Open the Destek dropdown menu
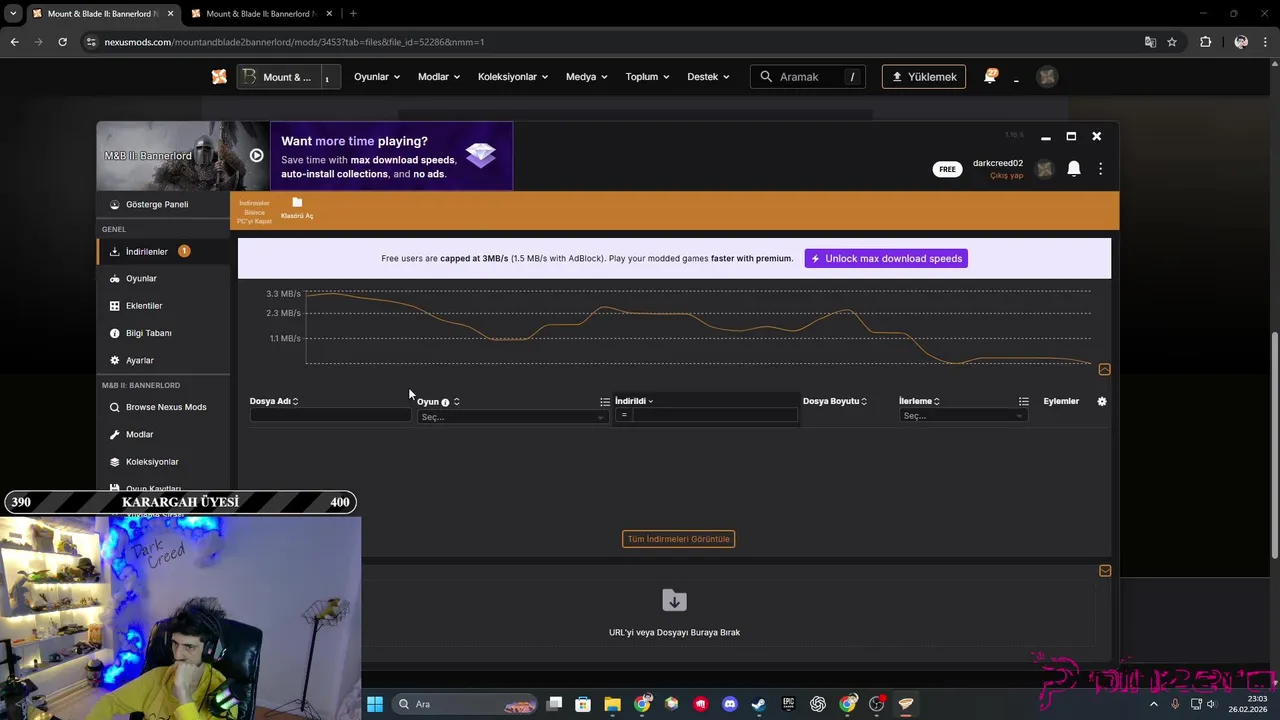Viewport: 1280px width, 720px height. tap(708, 77)
